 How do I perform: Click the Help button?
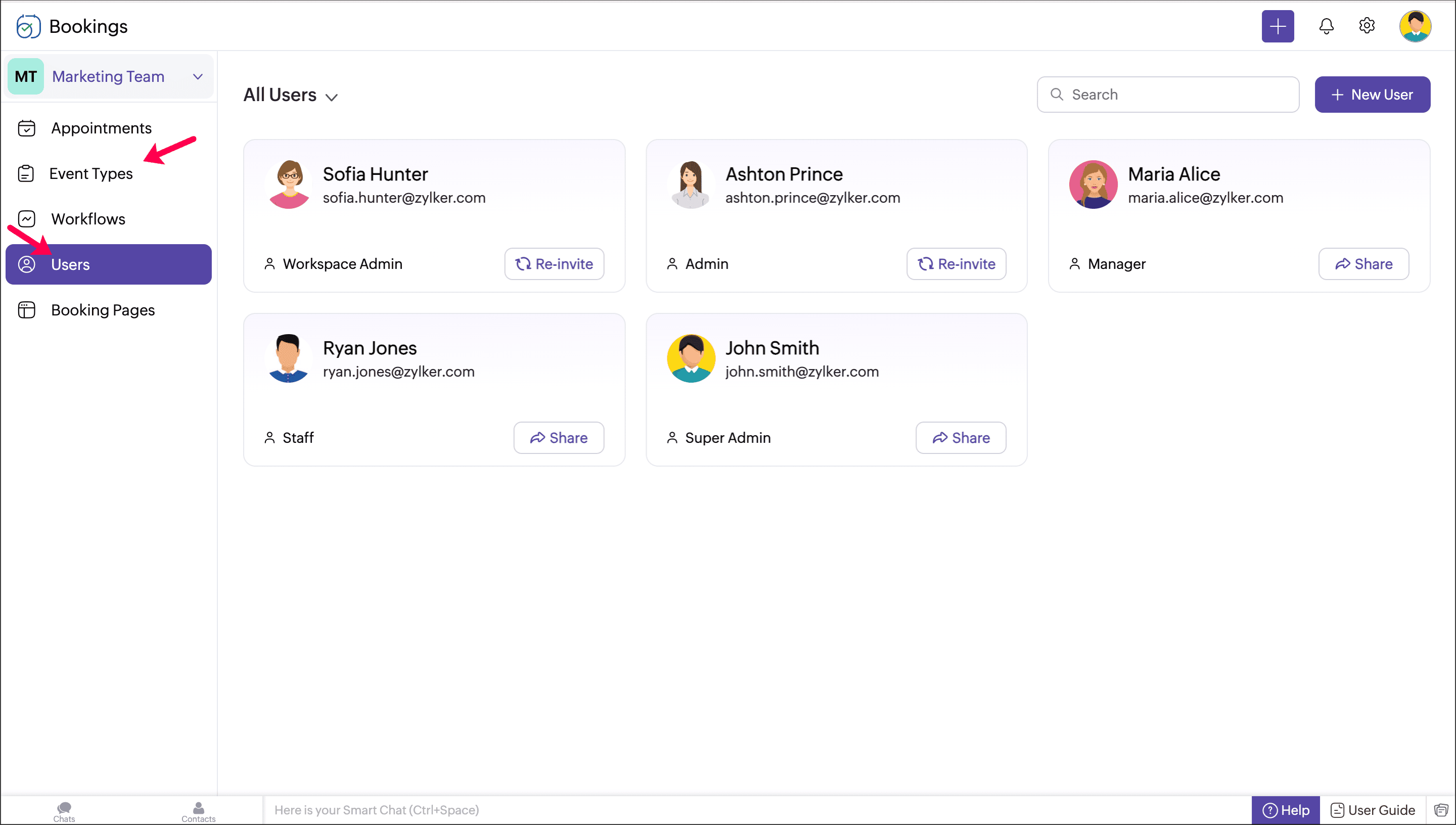[x=1285, y=810]
